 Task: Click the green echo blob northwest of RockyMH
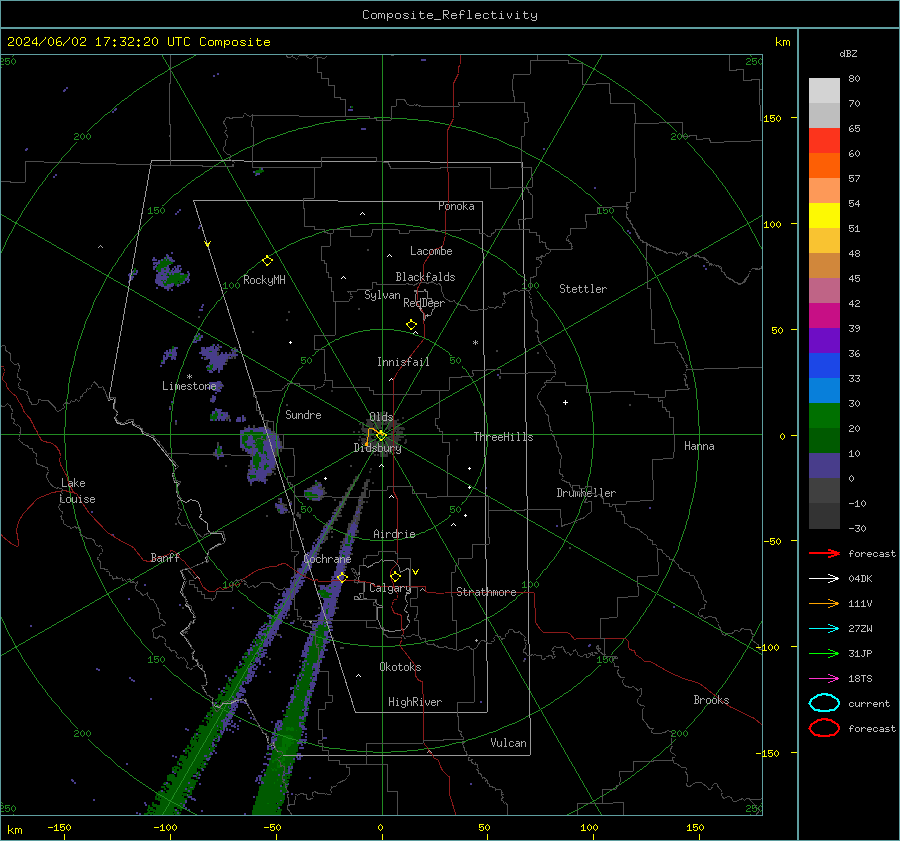tap(170, 272)
